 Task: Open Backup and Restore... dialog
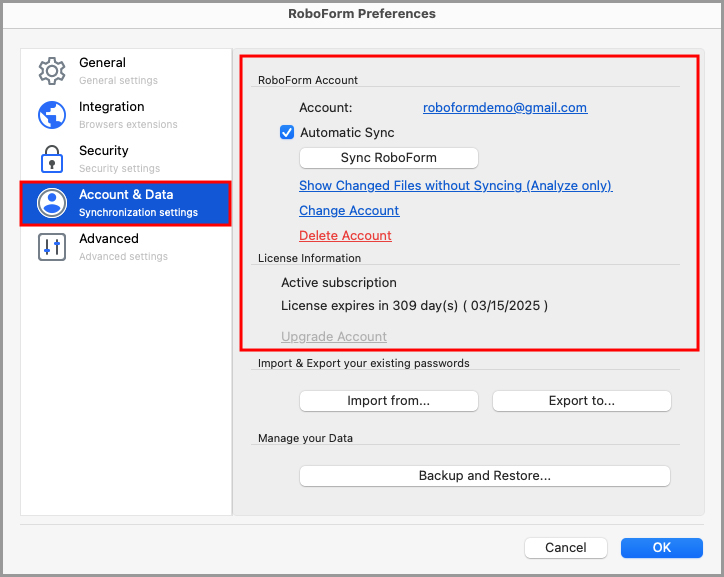[485, 475]
